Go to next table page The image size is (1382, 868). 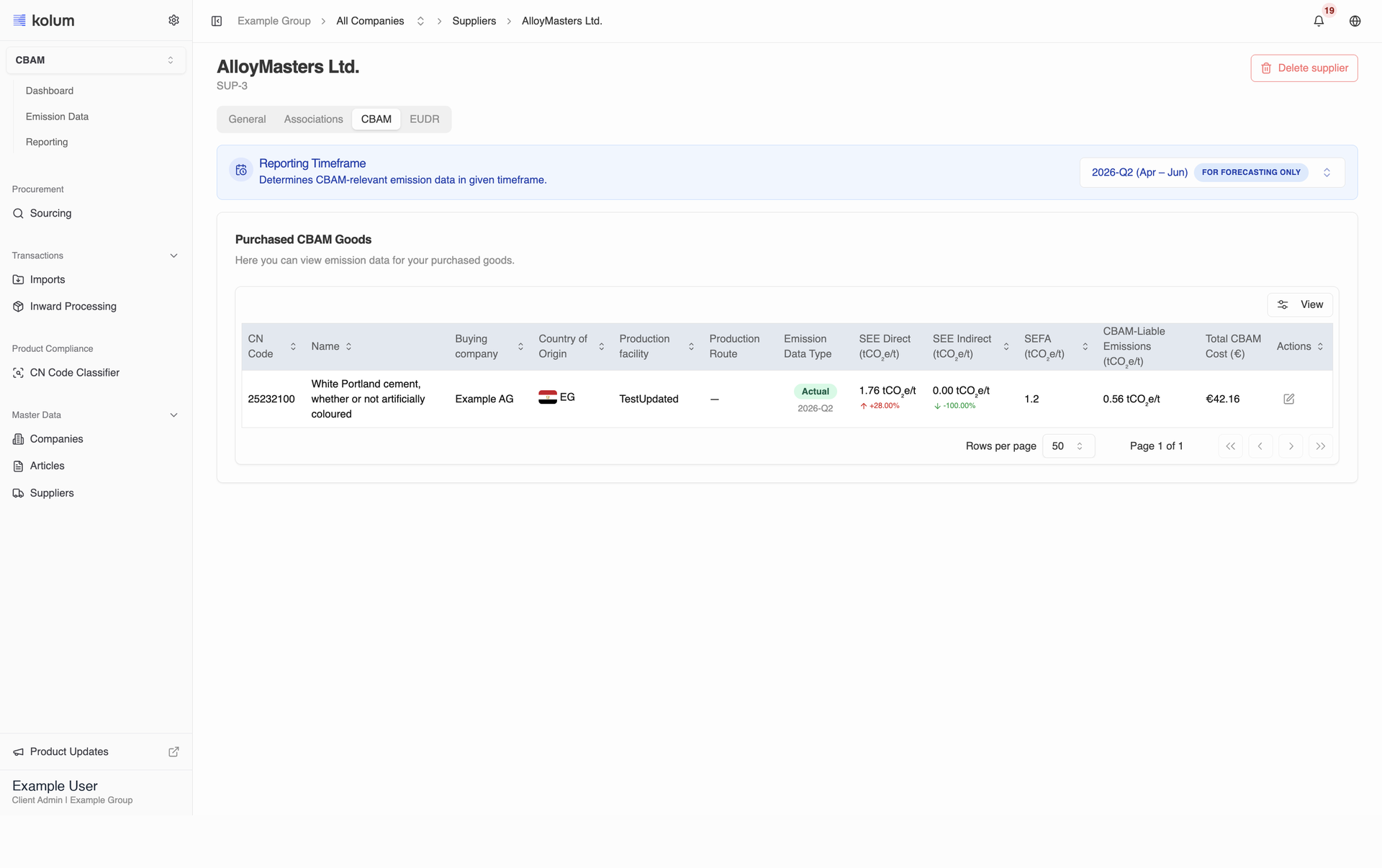[1291, 446]
